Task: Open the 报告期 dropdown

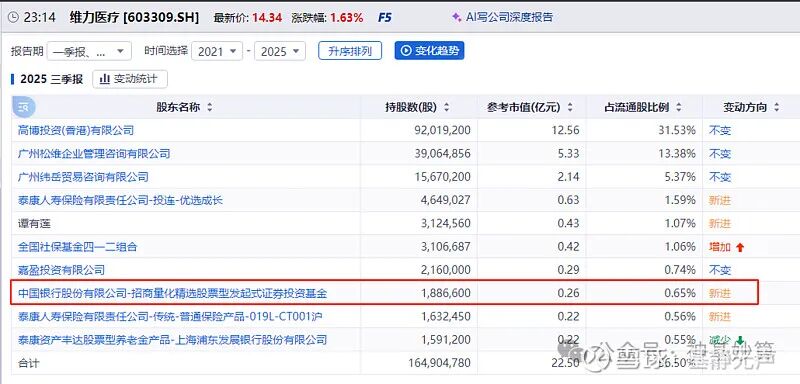Action: (x=89, y=51)
